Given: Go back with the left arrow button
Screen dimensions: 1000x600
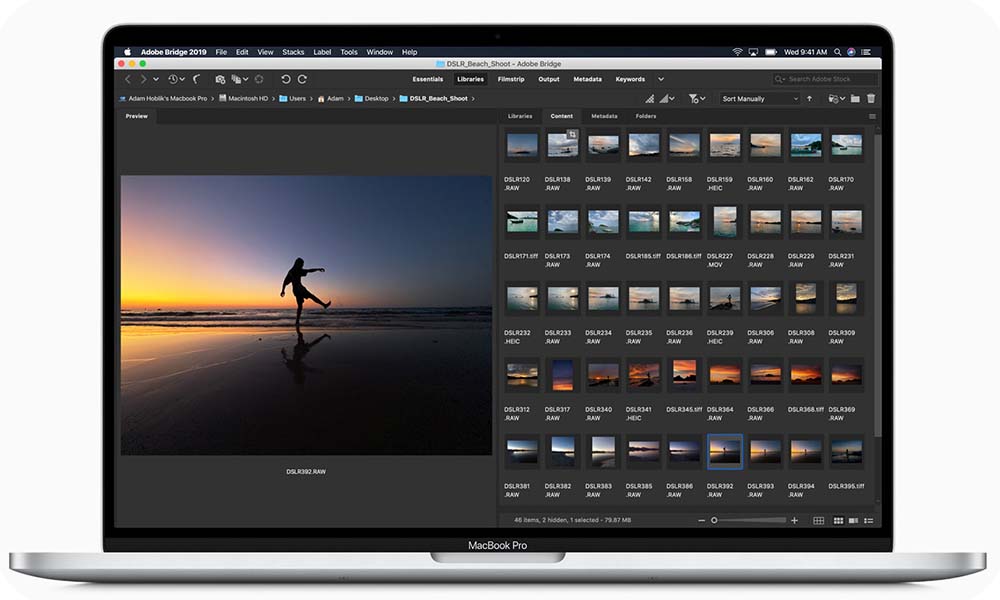Looking at the screenshot, I should [x=128, y=79].
